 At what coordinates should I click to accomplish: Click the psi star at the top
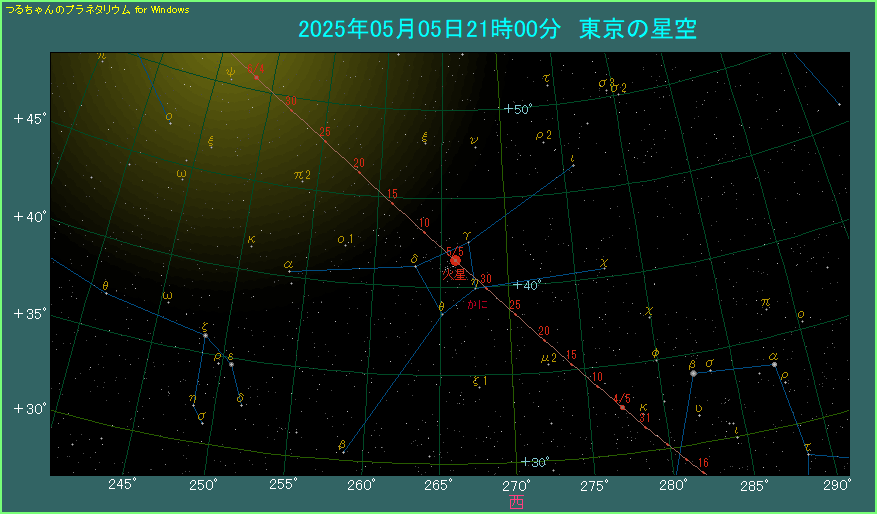tap(231, 72)
